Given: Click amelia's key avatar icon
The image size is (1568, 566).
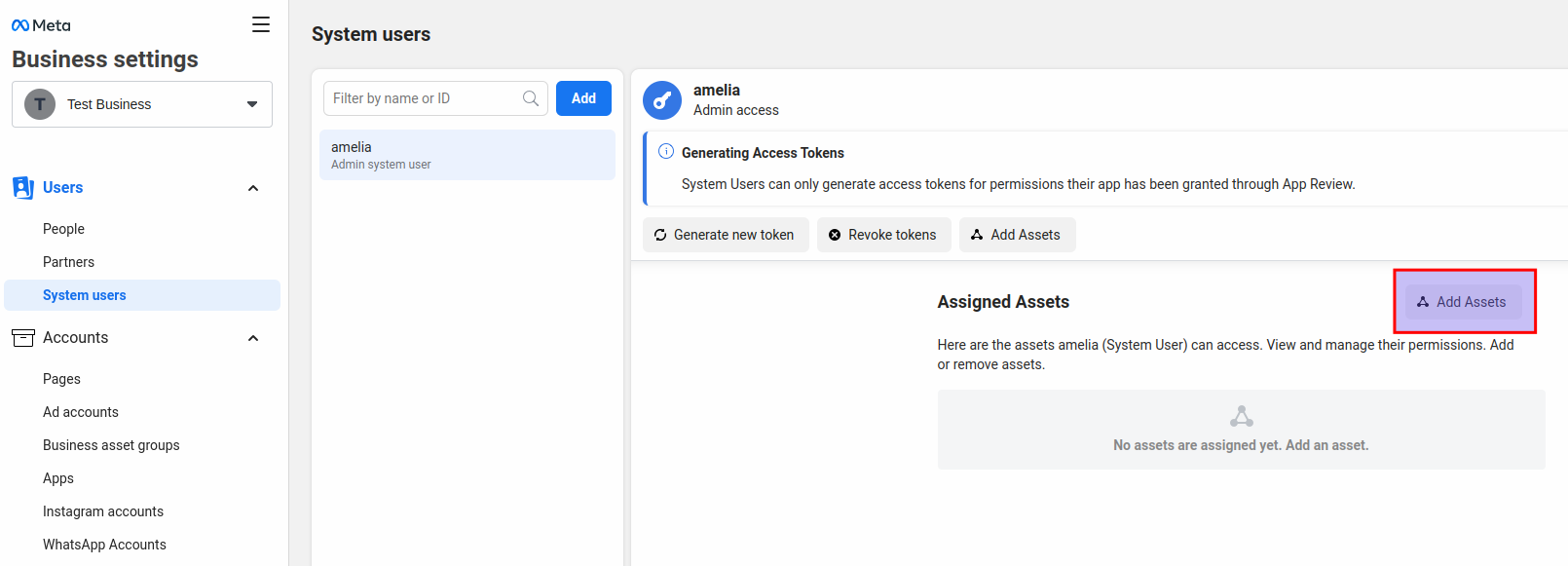Looking at the screenshot, I should [662, 100].
